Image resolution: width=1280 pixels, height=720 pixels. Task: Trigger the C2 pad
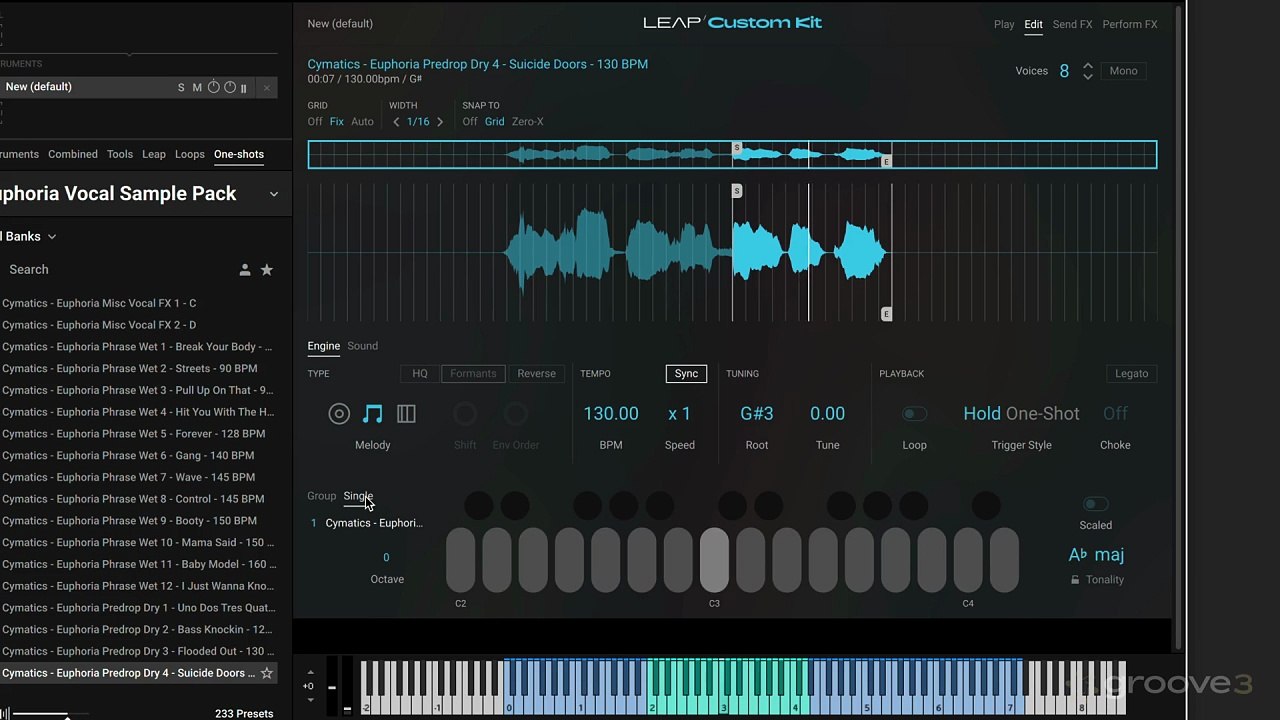pyautogui.click(x=460, y=560)
